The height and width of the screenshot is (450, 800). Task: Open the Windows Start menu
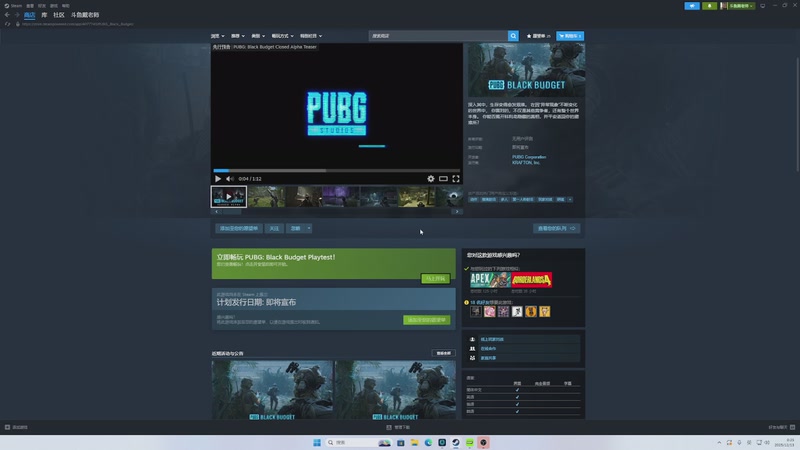coord(317,442)
